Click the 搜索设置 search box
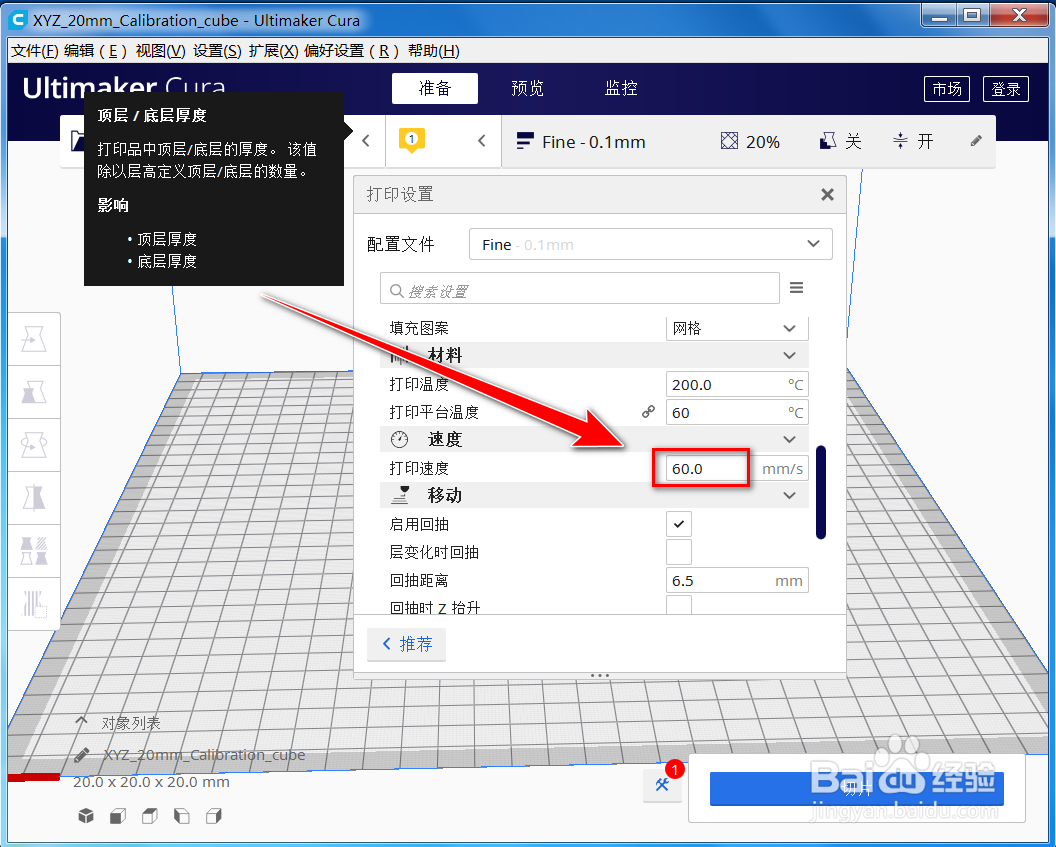This screenshot has height=847, width=1056. 580,289
